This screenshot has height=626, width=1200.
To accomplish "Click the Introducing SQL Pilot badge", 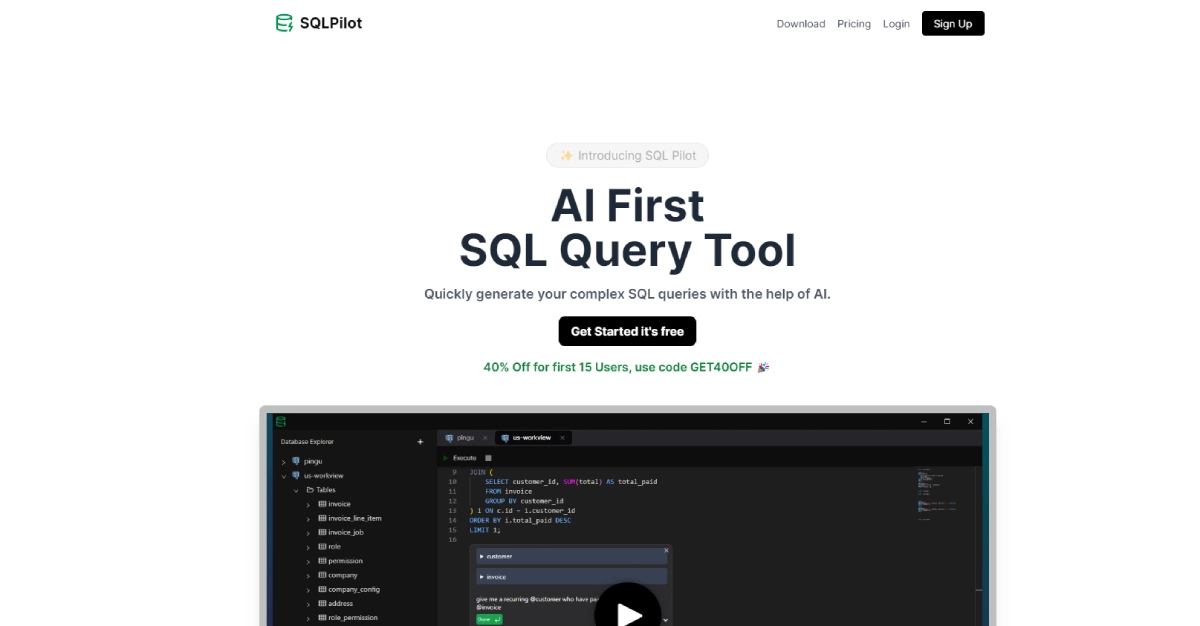I will pyautogui.click(x=627, y=155).
